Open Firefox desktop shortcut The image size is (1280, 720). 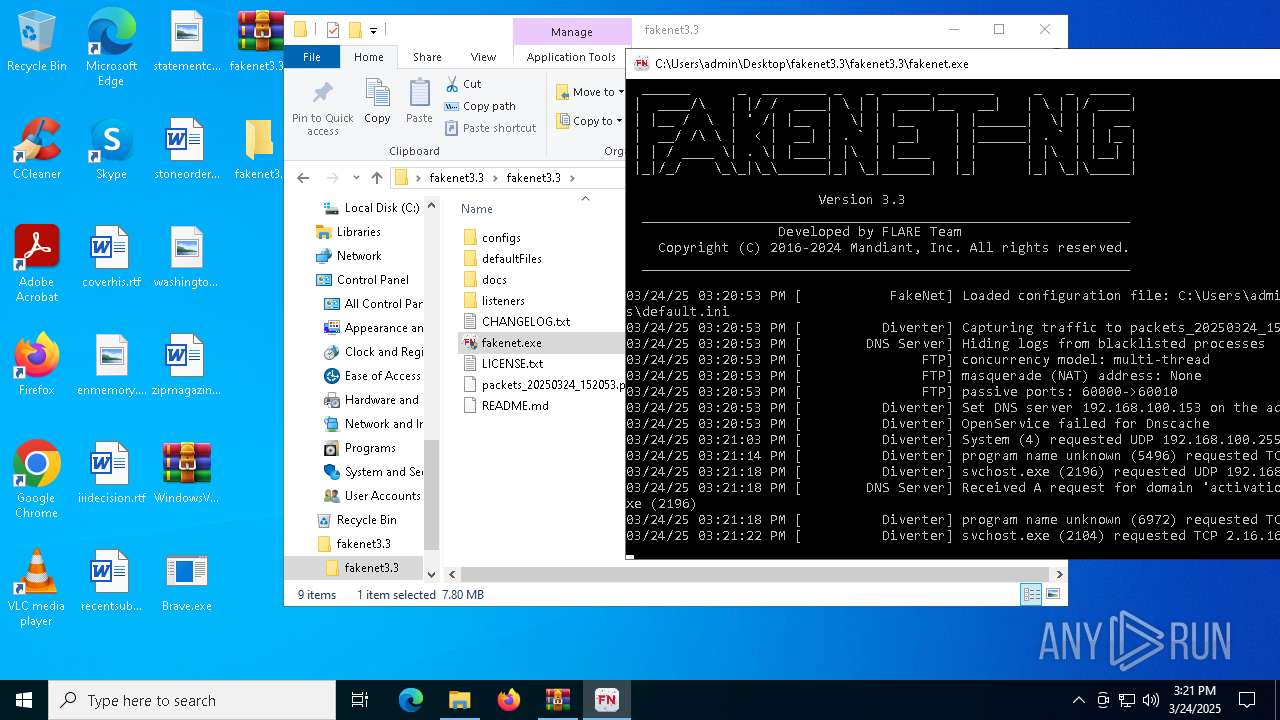[x=37, y=365]
